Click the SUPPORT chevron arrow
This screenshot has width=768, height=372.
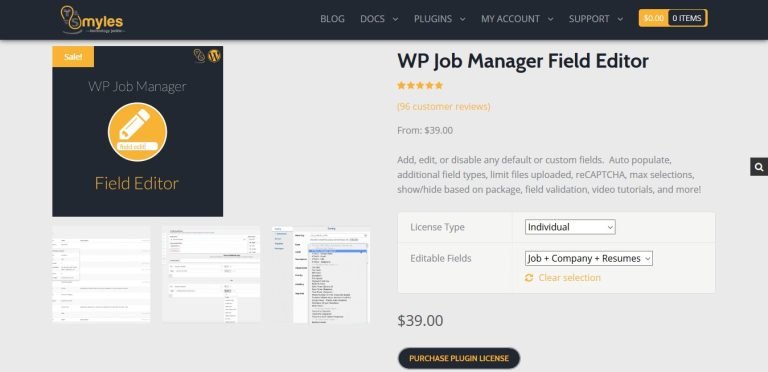point(620,20)
